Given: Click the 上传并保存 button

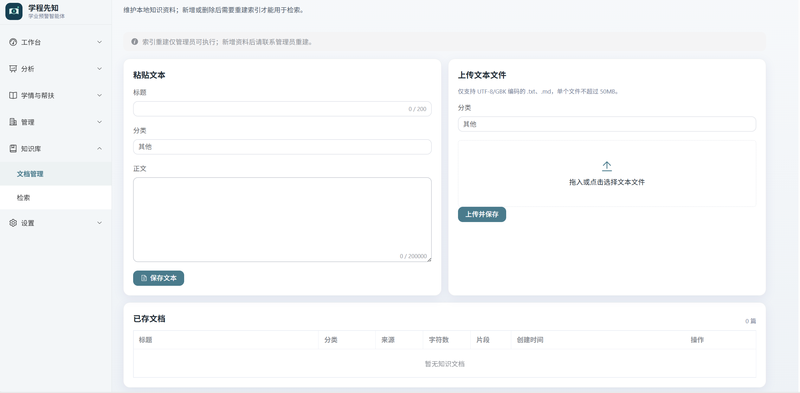Looking at the screenshot, I should [482, 214].
